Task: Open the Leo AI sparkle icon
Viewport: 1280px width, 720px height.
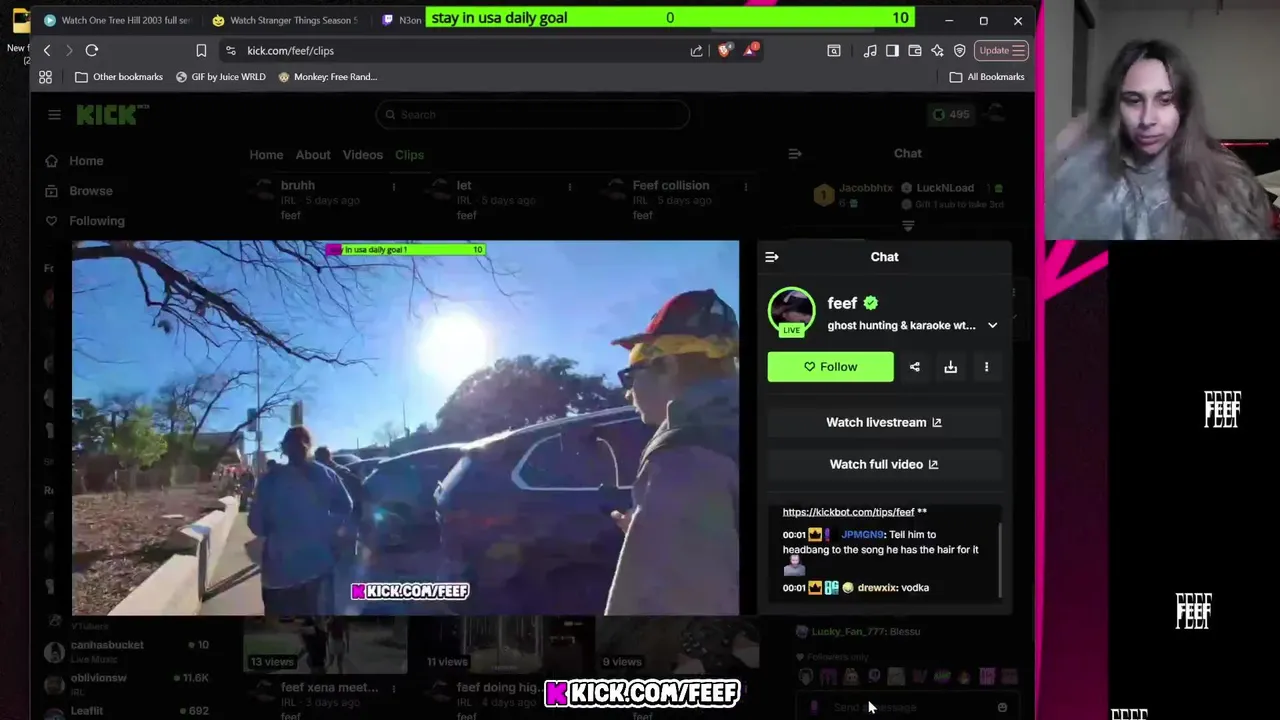Action: coord(937,50)
